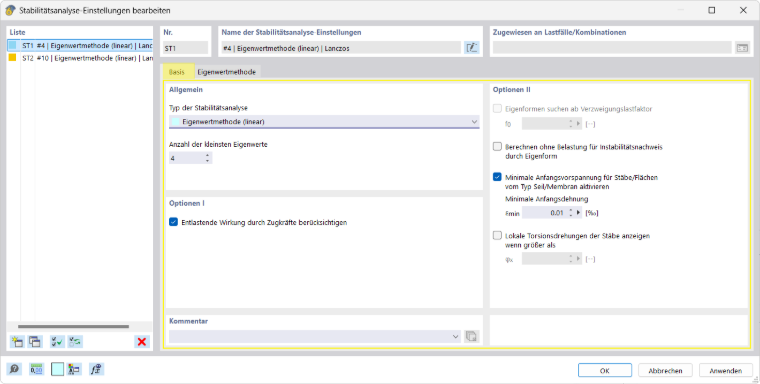Viewport: 760px width, 384px height.
Task: Open the help speech-bubble icon
Action: [14, 369]
